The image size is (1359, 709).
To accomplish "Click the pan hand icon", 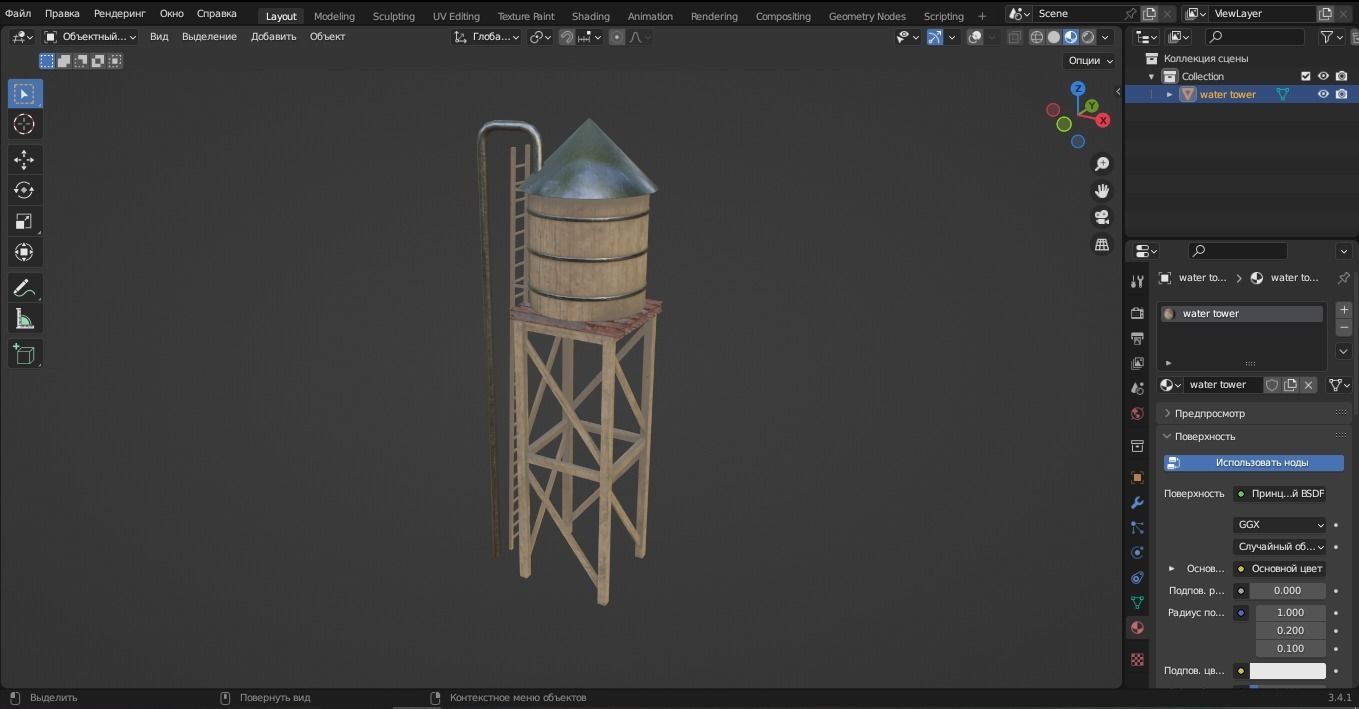I will [1102, 191].
